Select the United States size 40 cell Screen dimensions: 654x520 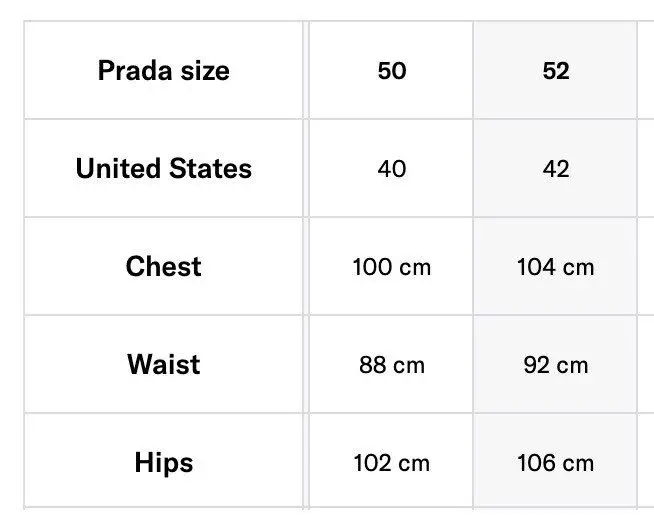pyautogui.click(x=392, y=168)
